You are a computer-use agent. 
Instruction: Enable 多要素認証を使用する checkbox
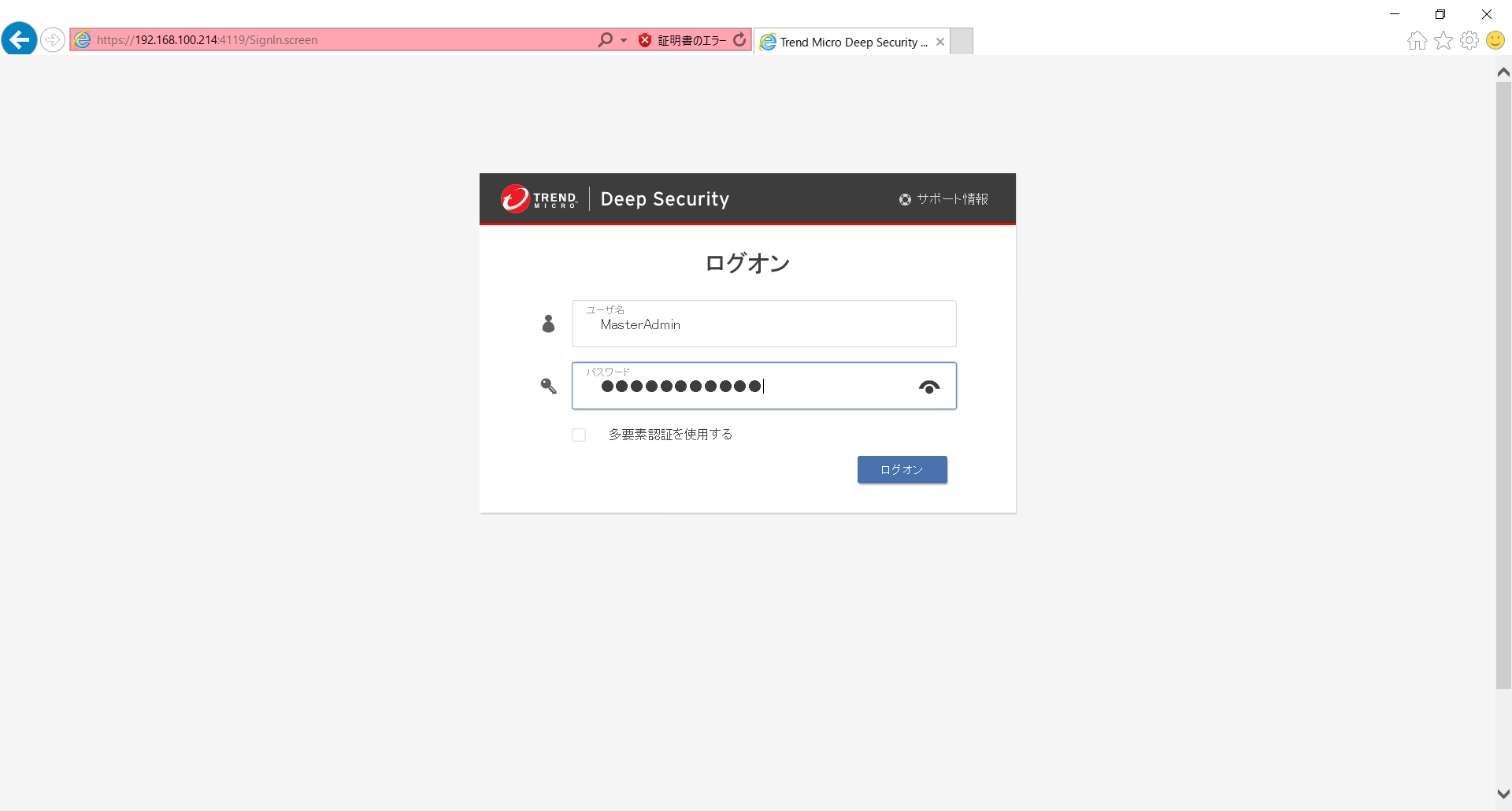click(579, 435)
